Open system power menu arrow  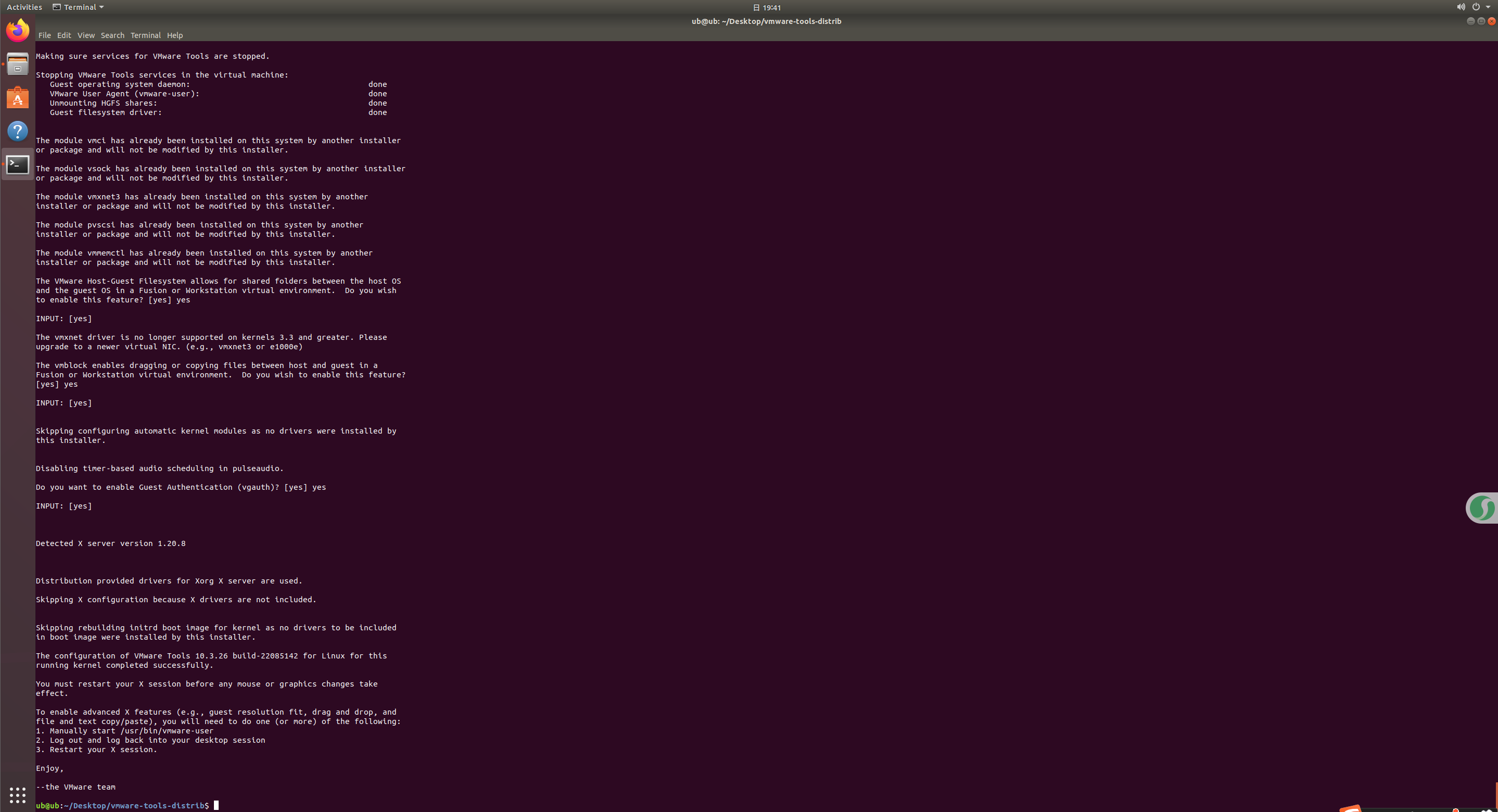point(1488,7)
